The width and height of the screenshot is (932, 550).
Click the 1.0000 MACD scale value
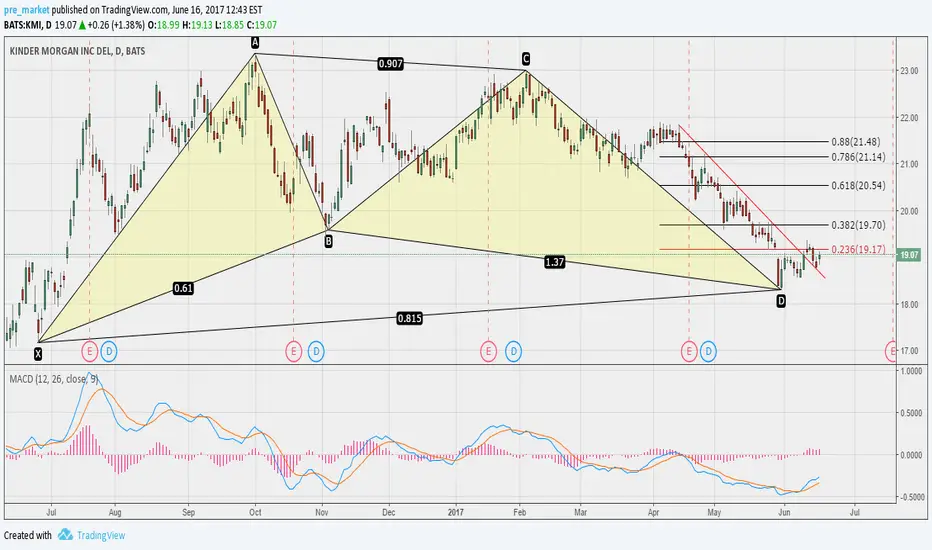click(x=911, y=371)
